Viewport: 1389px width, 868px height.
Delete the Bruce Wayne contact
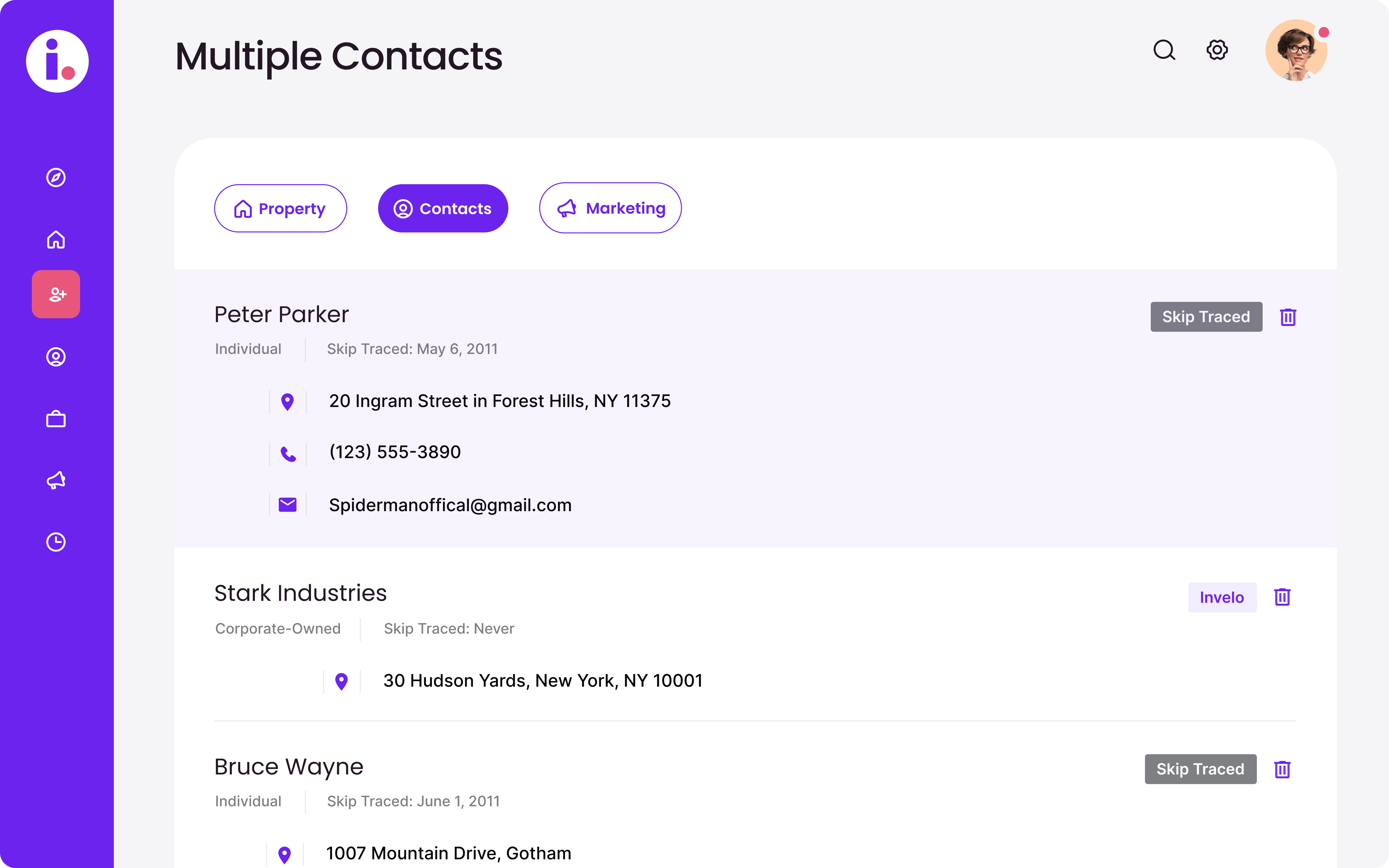pos(1282,769)
